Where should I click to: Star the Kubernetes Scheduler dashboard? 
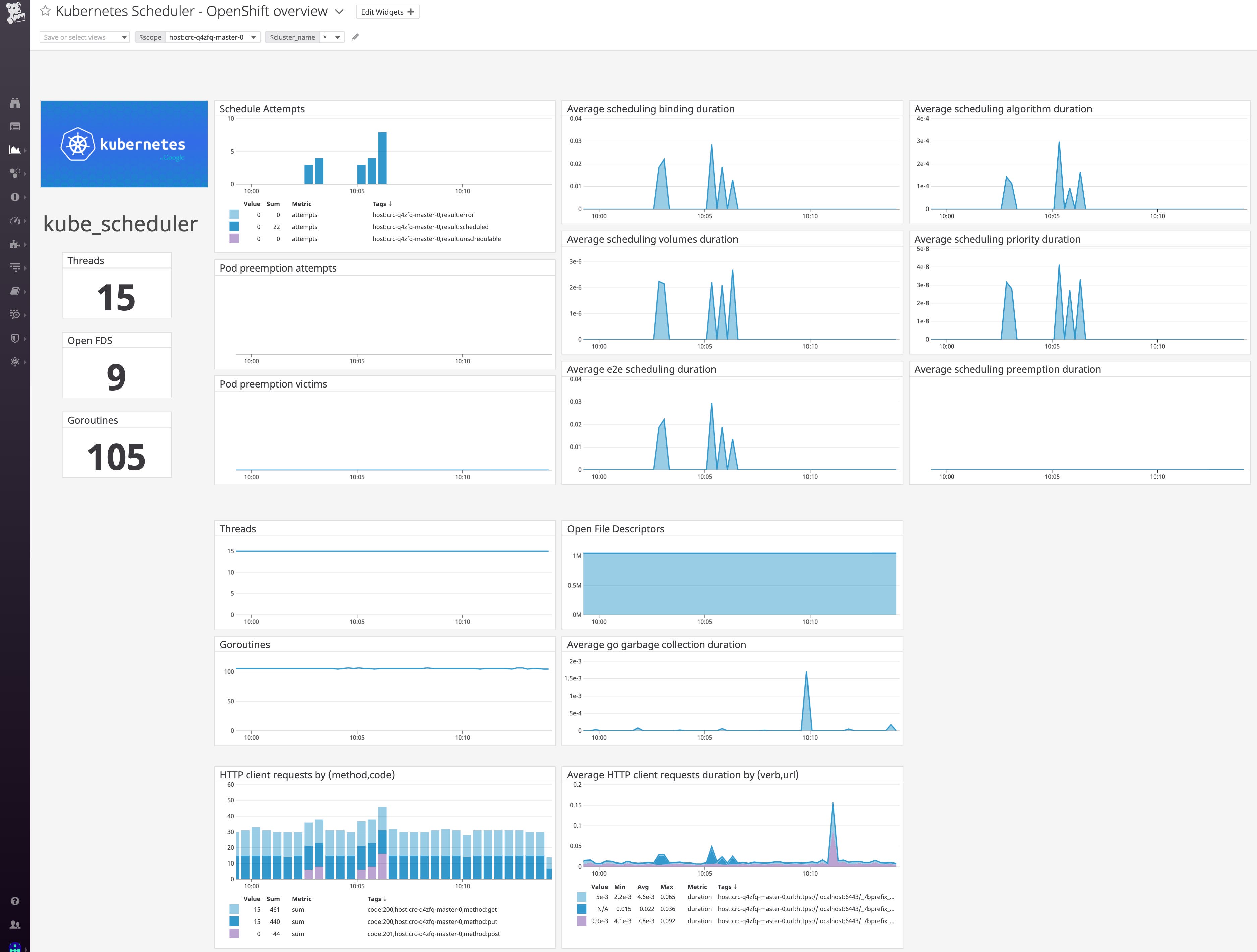point(45,11)
